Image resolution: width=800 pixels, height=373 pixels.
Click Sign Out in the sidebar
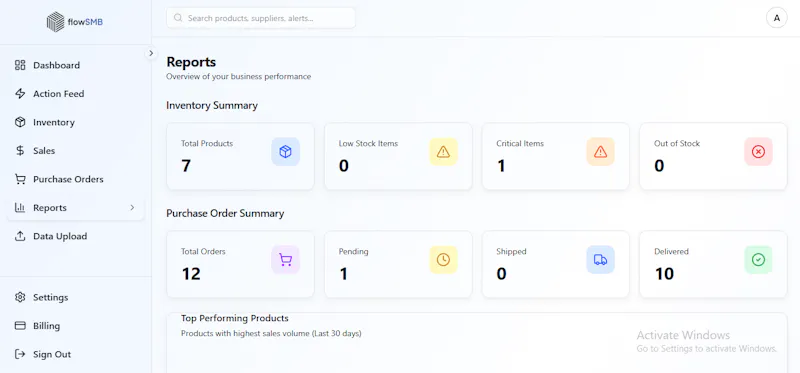click(x=76, y=354)
